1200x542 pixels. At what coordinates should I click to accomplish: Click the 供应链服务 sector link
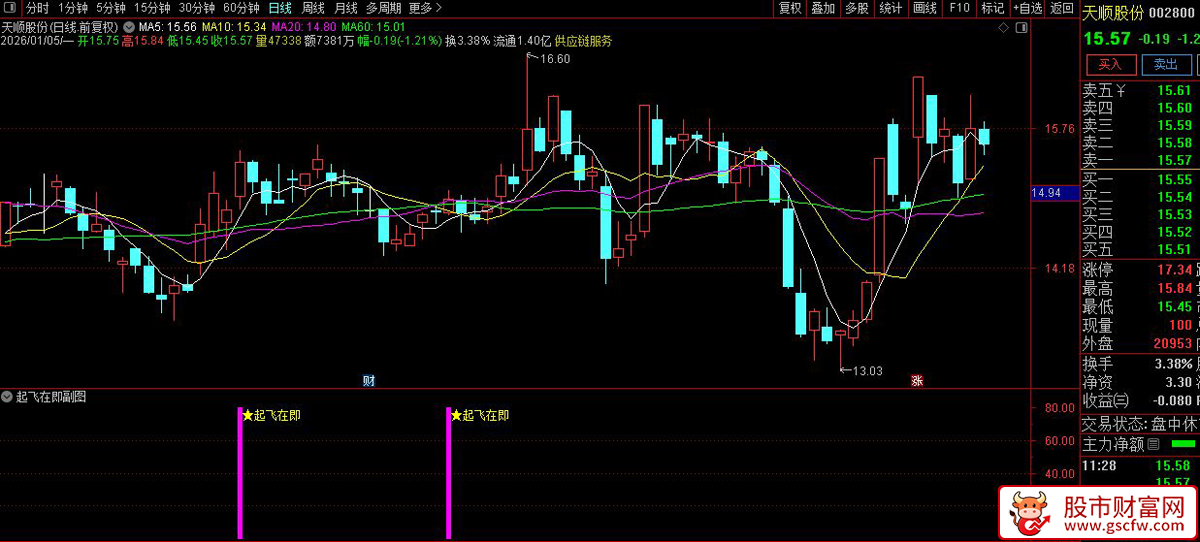click(x=584, y=41)
